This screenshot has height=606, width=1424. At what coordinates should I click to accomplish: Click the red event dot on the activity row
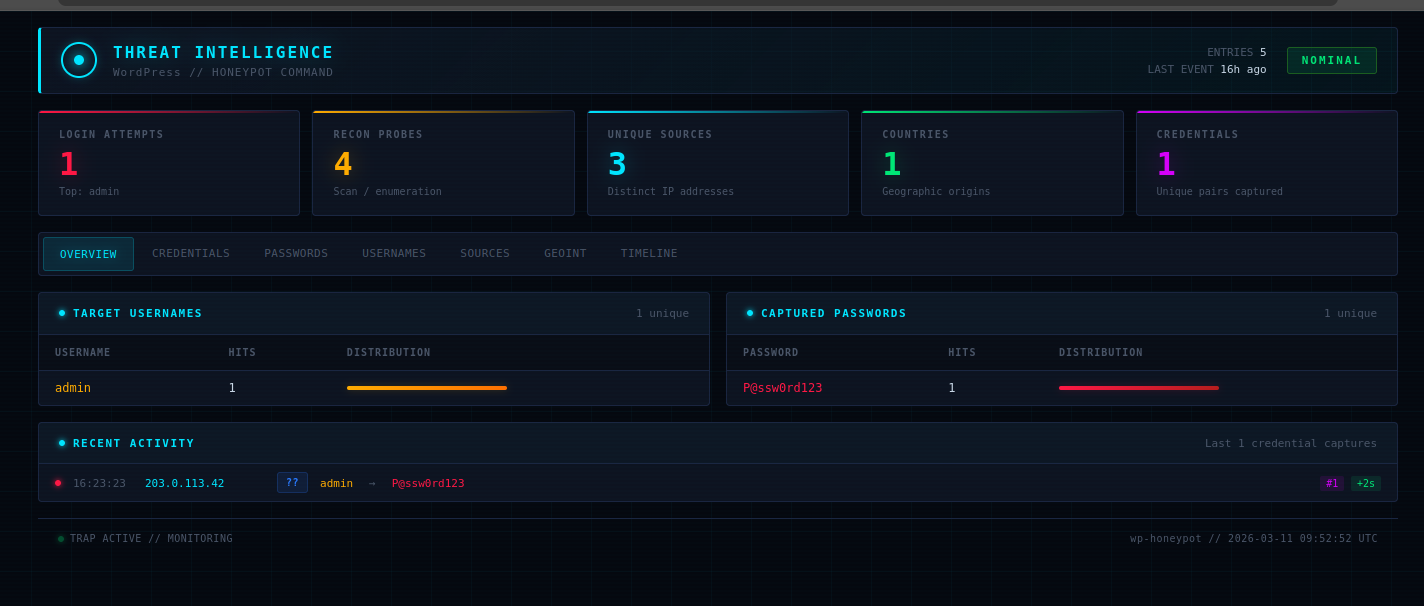pyautogui.click(x=58, y=482)
